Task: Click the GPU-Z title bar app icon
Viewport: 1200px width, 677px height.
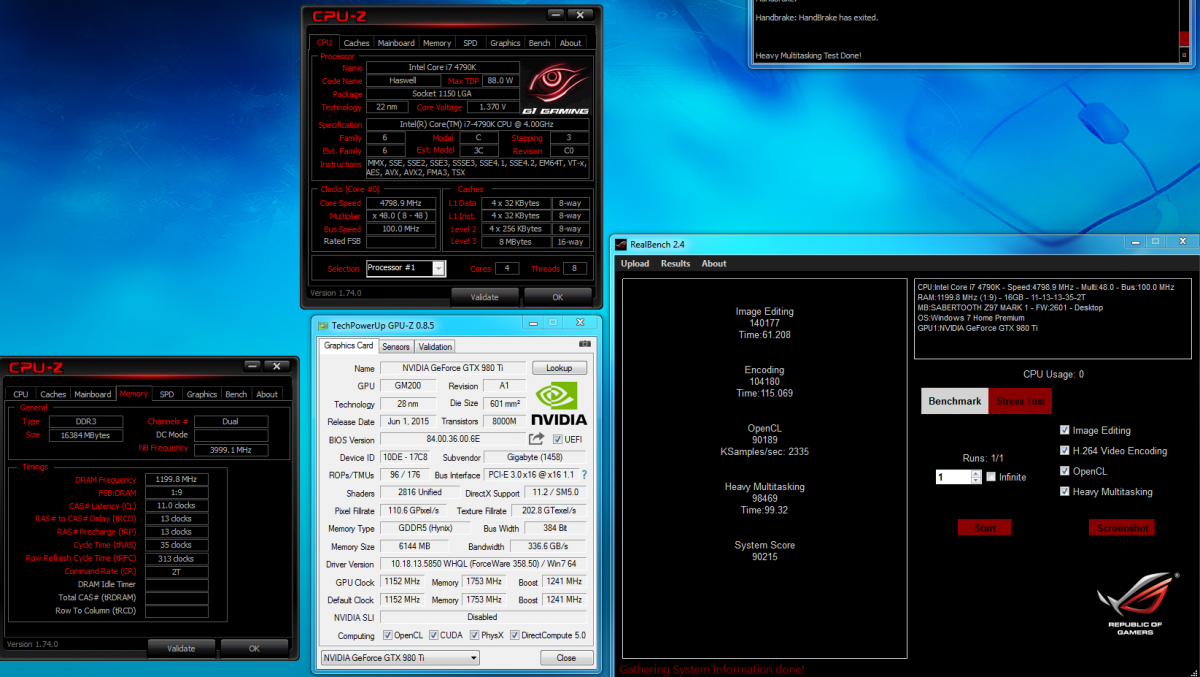Action: point(323,325)
